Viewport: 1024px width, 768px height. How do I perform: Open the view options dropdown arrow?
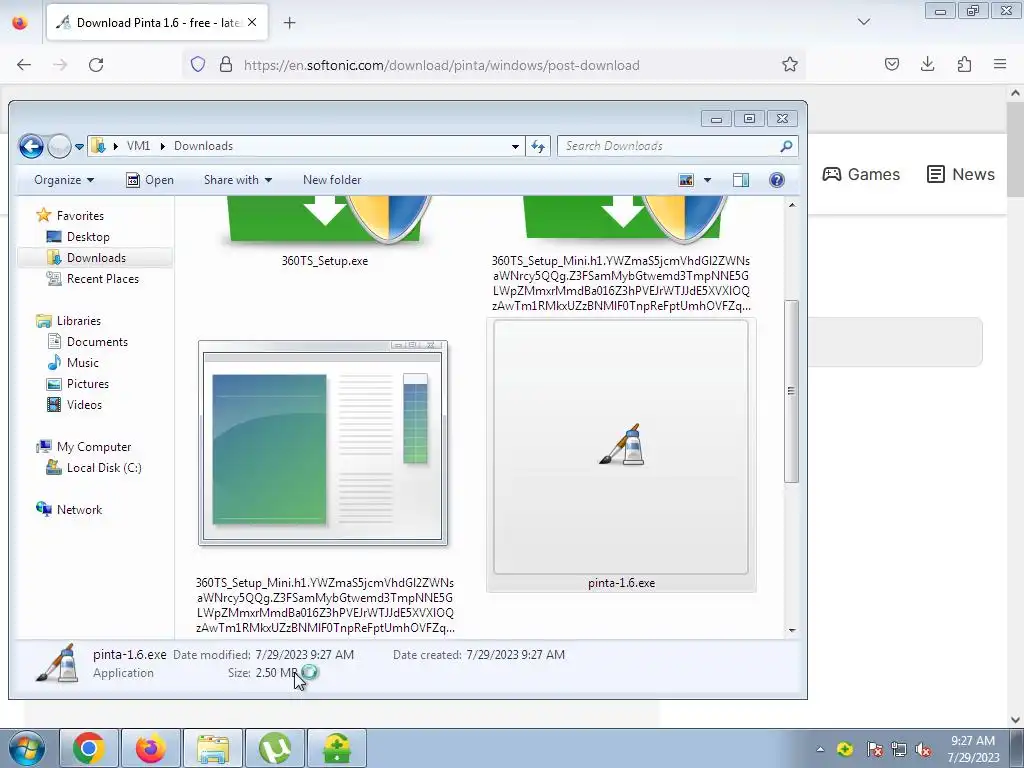click(707, 180)
